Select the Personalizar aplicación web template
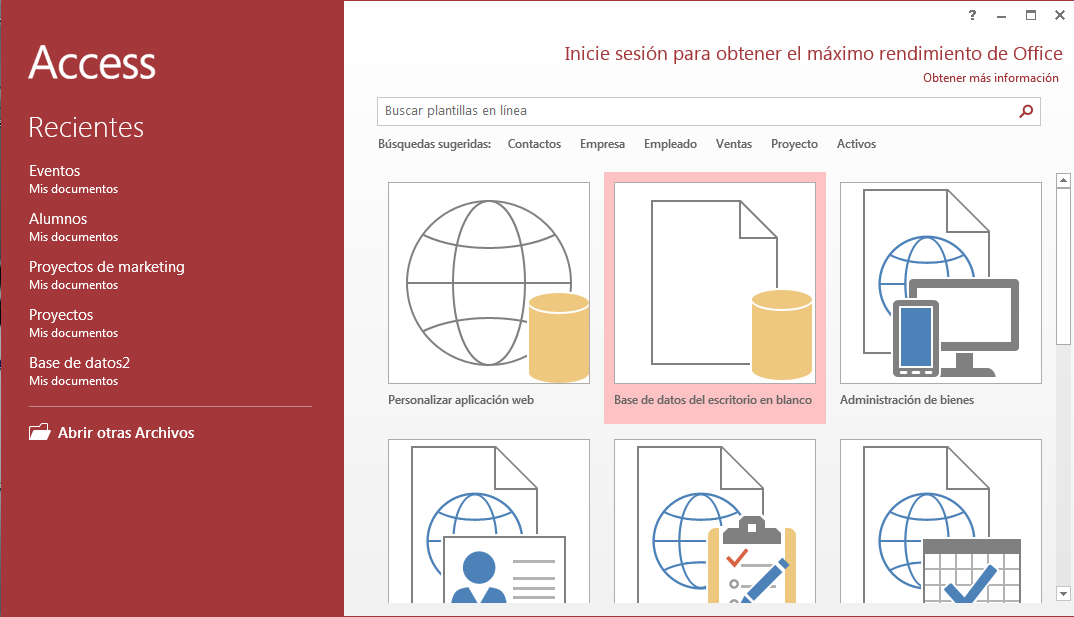Screen dimensions: 1074x617 [x=489, y=283]
